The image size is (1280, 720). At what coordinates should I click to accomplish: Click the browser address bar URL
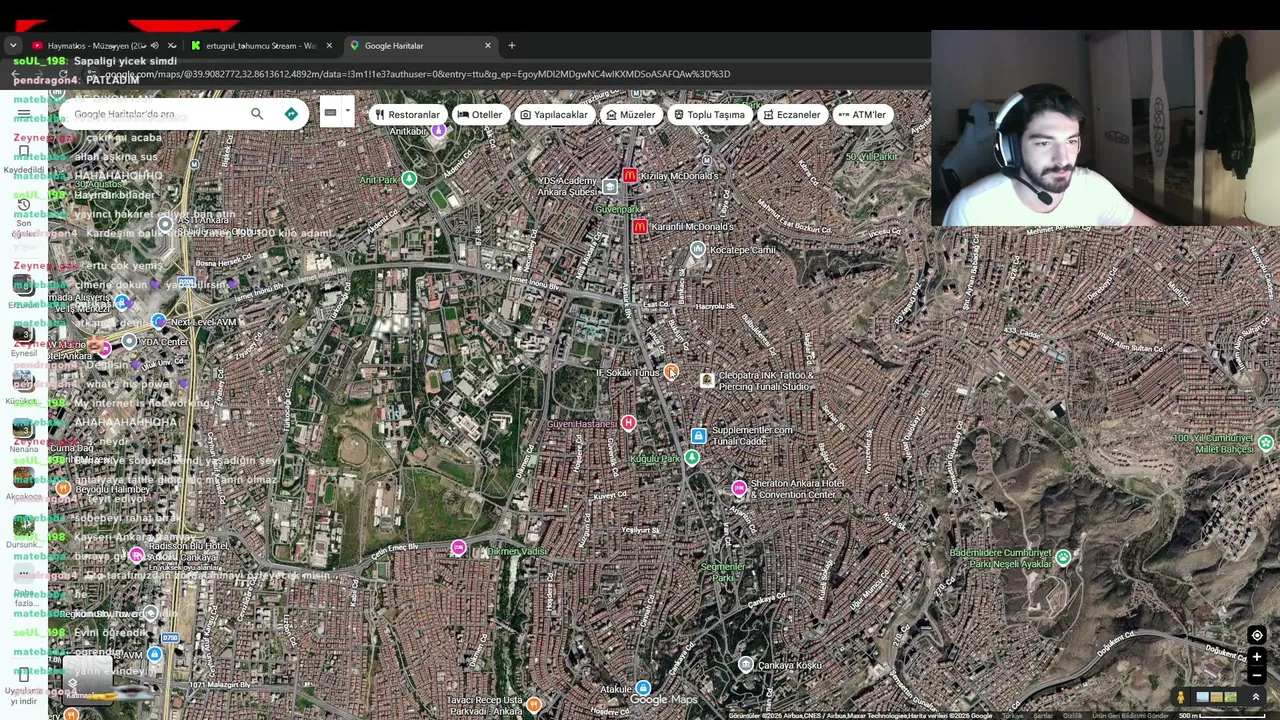(418, 74)
